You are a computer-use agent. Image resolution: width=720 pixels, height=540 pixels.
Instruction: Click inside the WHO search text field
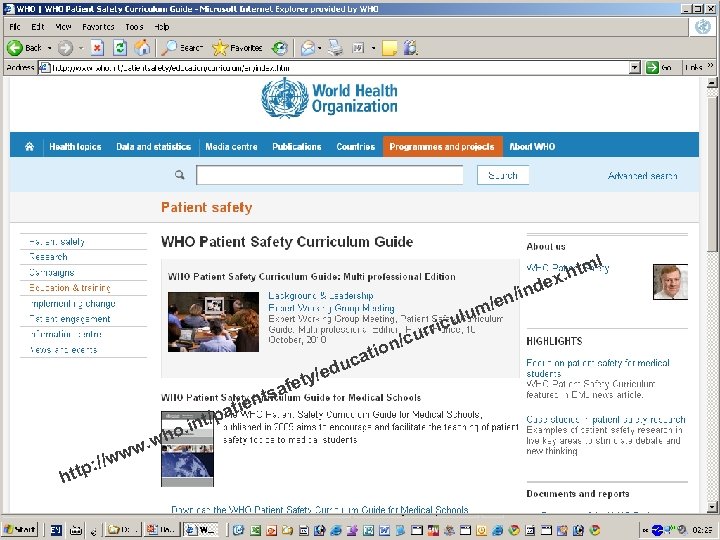[x=329, y=175]
